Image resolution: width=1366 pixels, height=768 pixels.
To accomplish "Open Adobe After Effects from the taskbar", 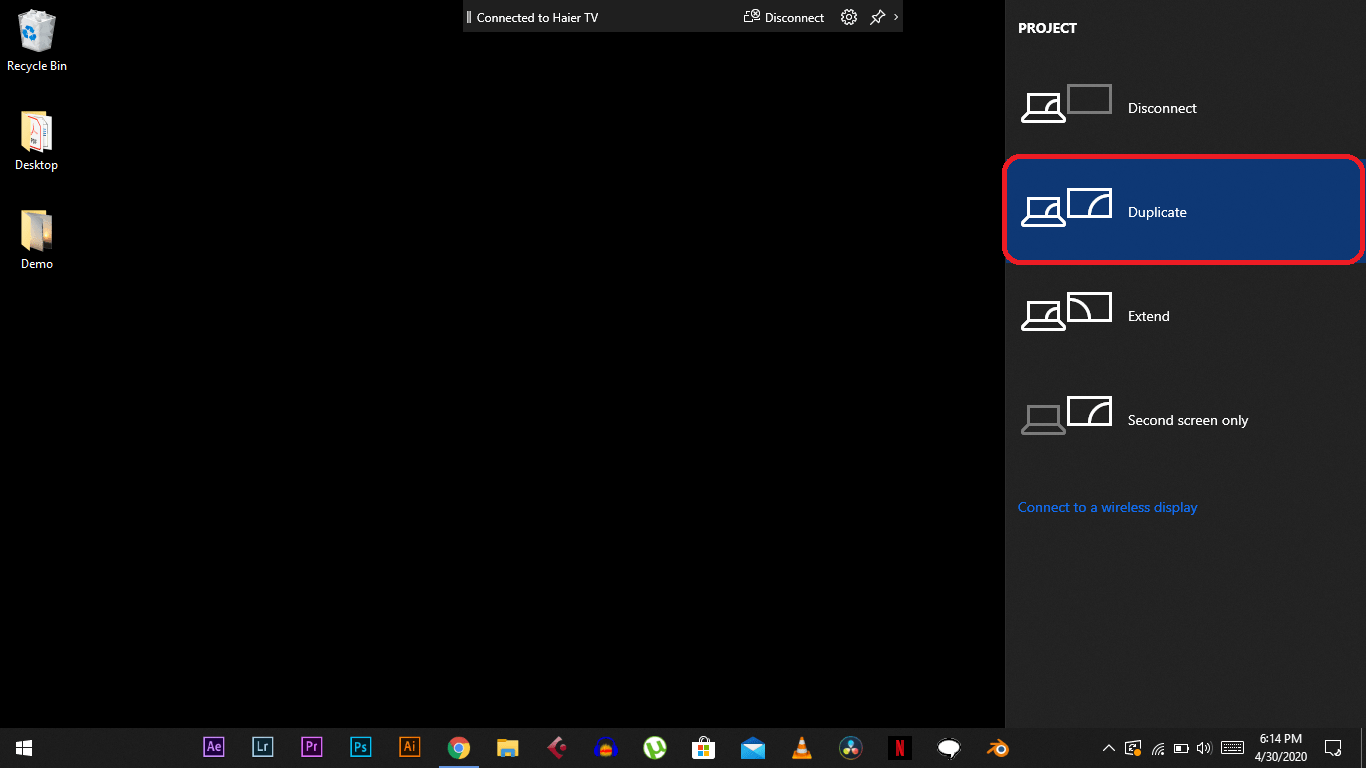I will (x=213, y=747).
